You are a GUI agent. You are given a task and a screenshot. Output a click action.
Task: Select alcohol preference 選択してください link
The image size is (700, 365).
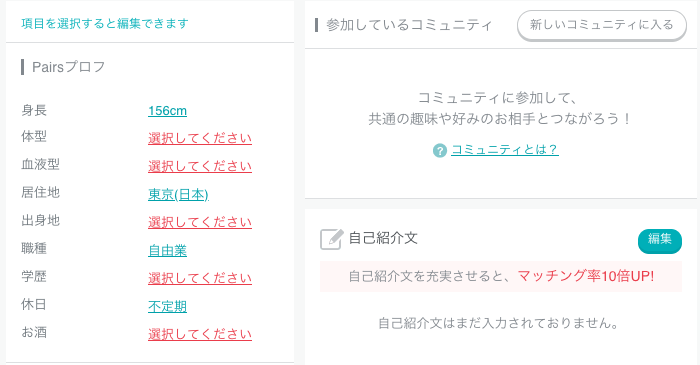pos(200,334)
